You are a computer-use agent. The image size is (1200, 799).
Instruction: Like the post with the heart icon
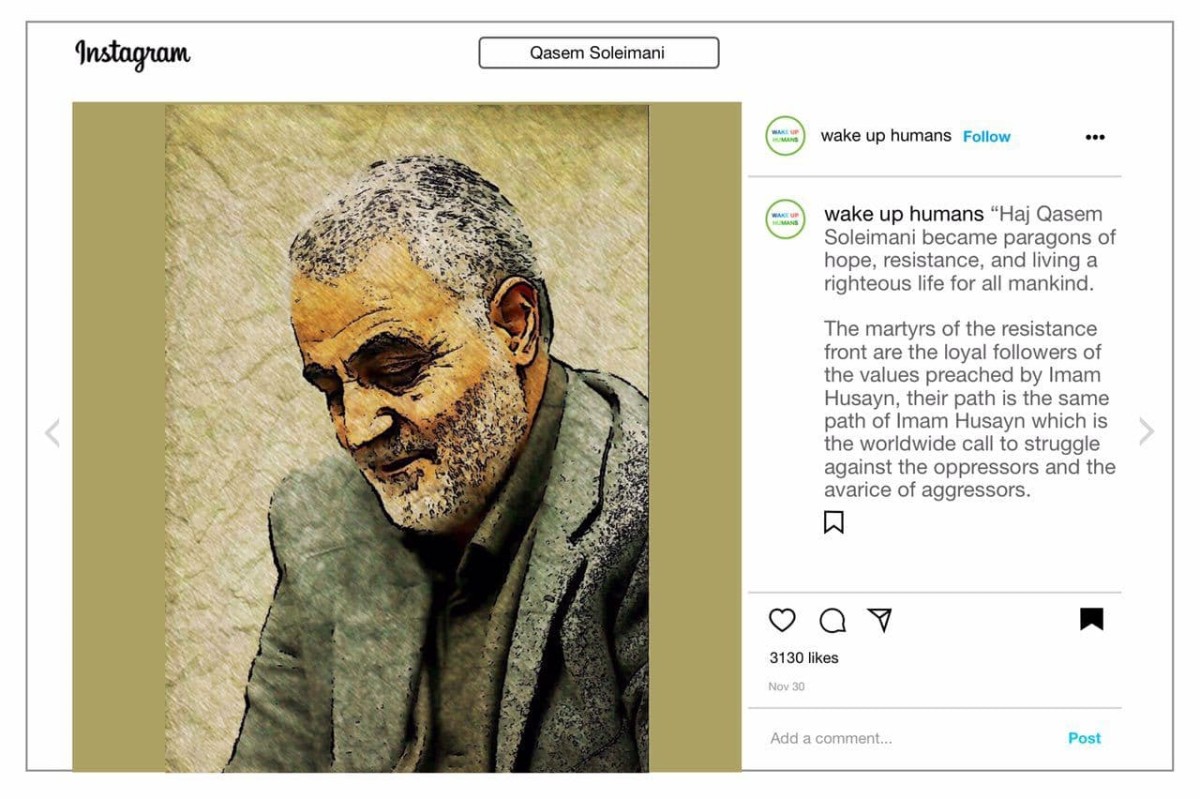782,621
